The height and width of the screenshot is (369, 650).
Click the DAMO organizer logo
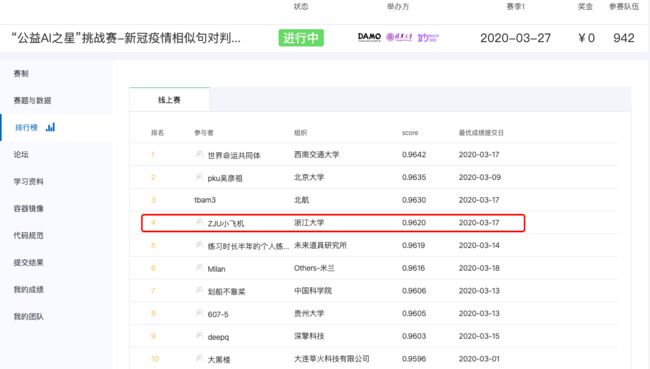click(x=369, y=37)
